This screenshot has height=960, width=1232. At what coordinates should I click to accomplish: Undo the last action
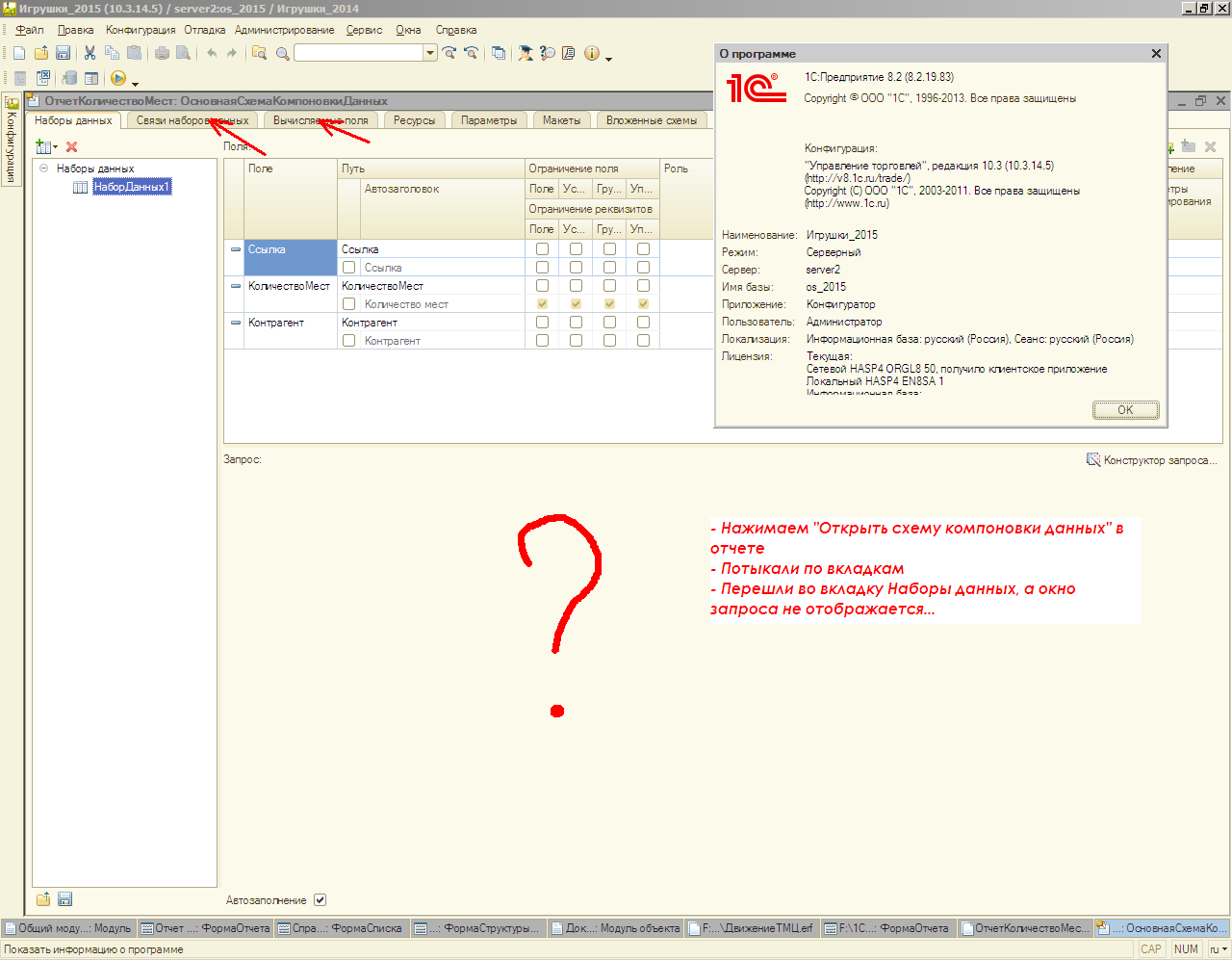point(212,53)
